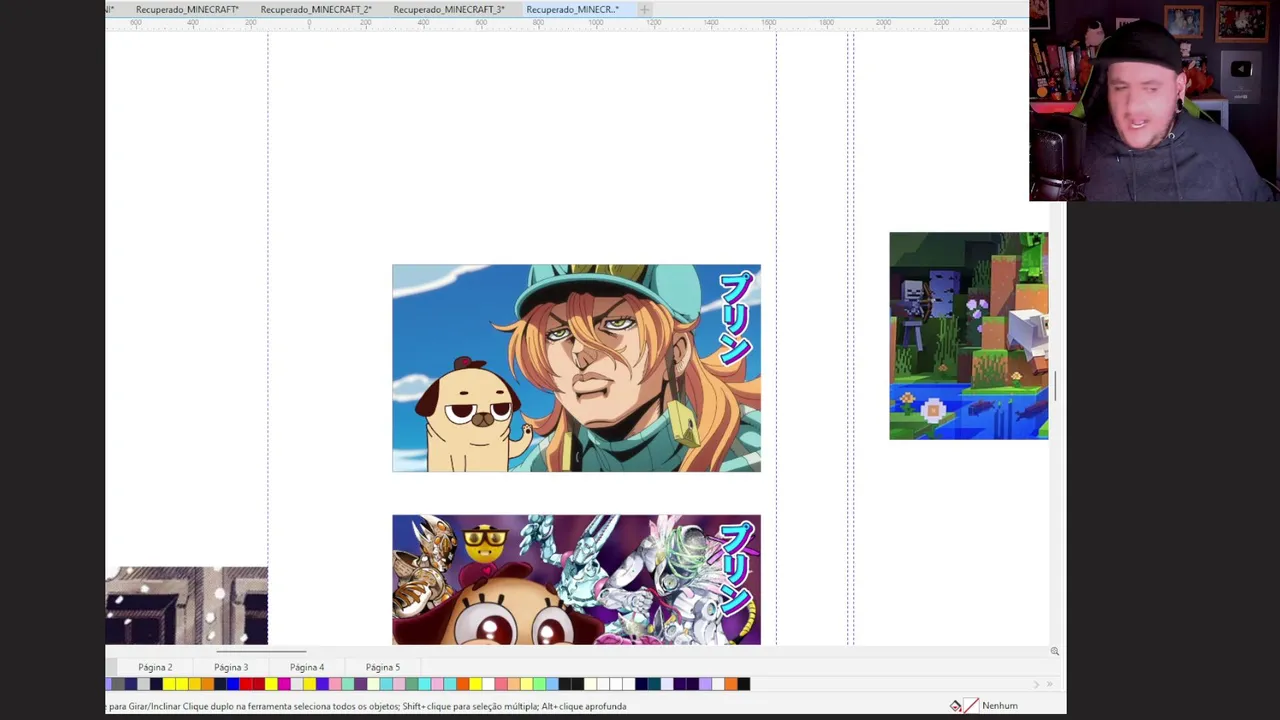Switch to the Recuperado_MINECRAFT document tab
The height and width of the screenshot is (720, 1280).
pos(187,9)
